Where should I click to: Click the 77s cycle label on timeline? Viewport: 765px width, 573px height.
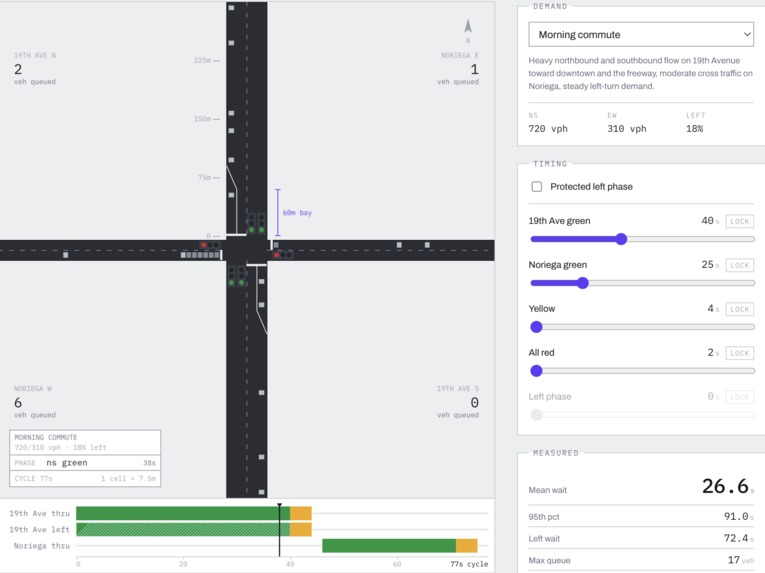(469, 564)
